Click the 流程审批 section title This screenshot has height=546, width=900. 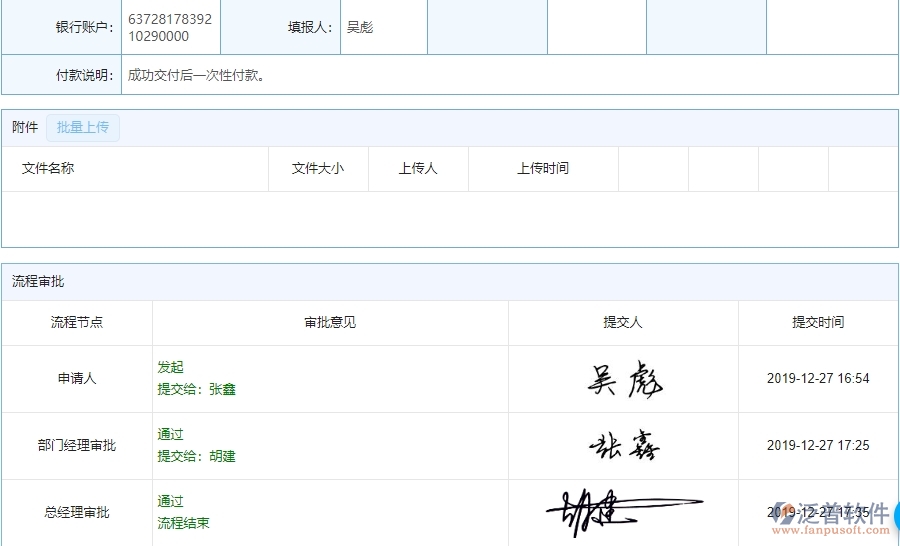coord(38,281)
